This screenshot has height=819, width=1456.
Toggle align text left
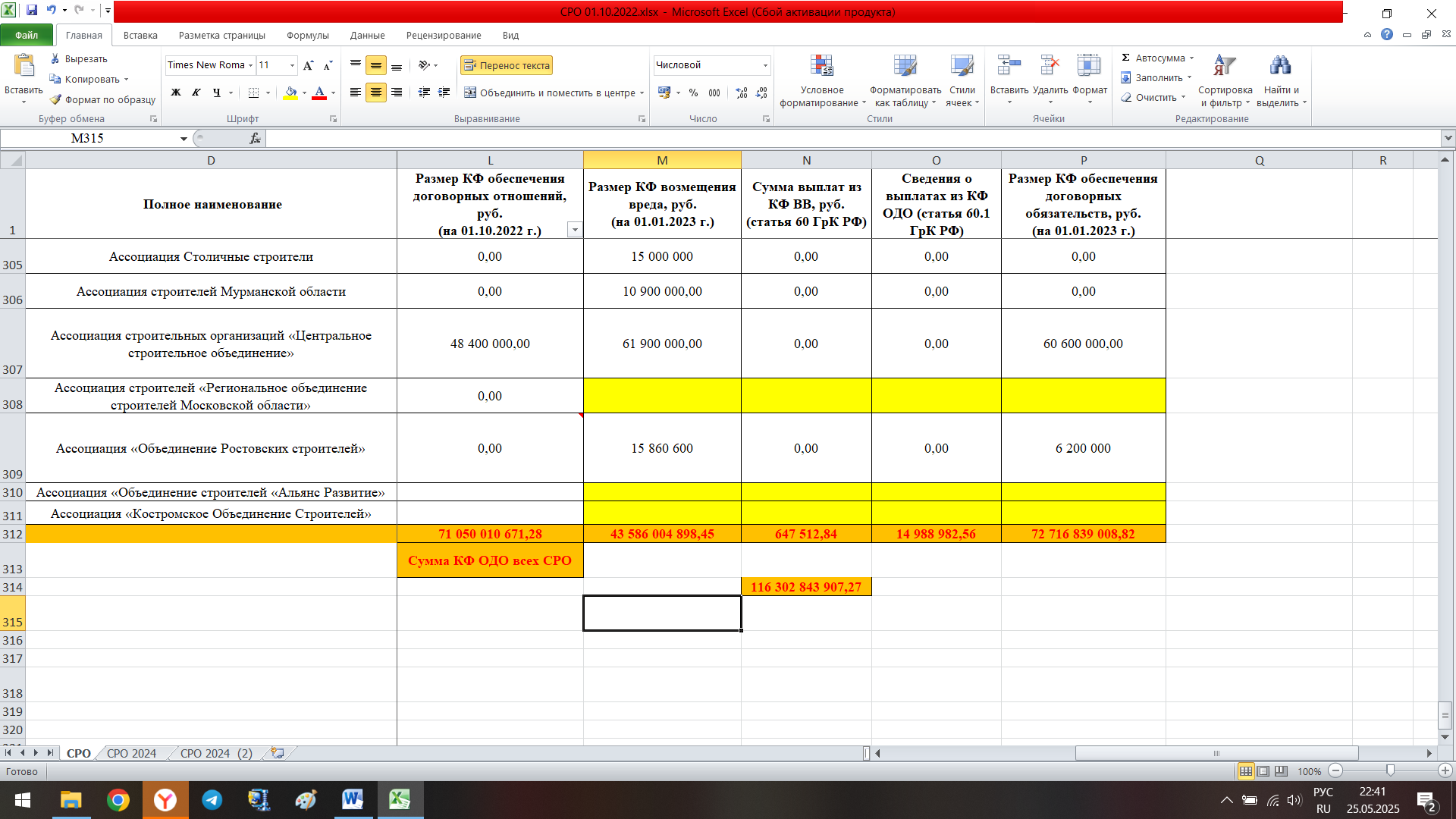(355, 93)
